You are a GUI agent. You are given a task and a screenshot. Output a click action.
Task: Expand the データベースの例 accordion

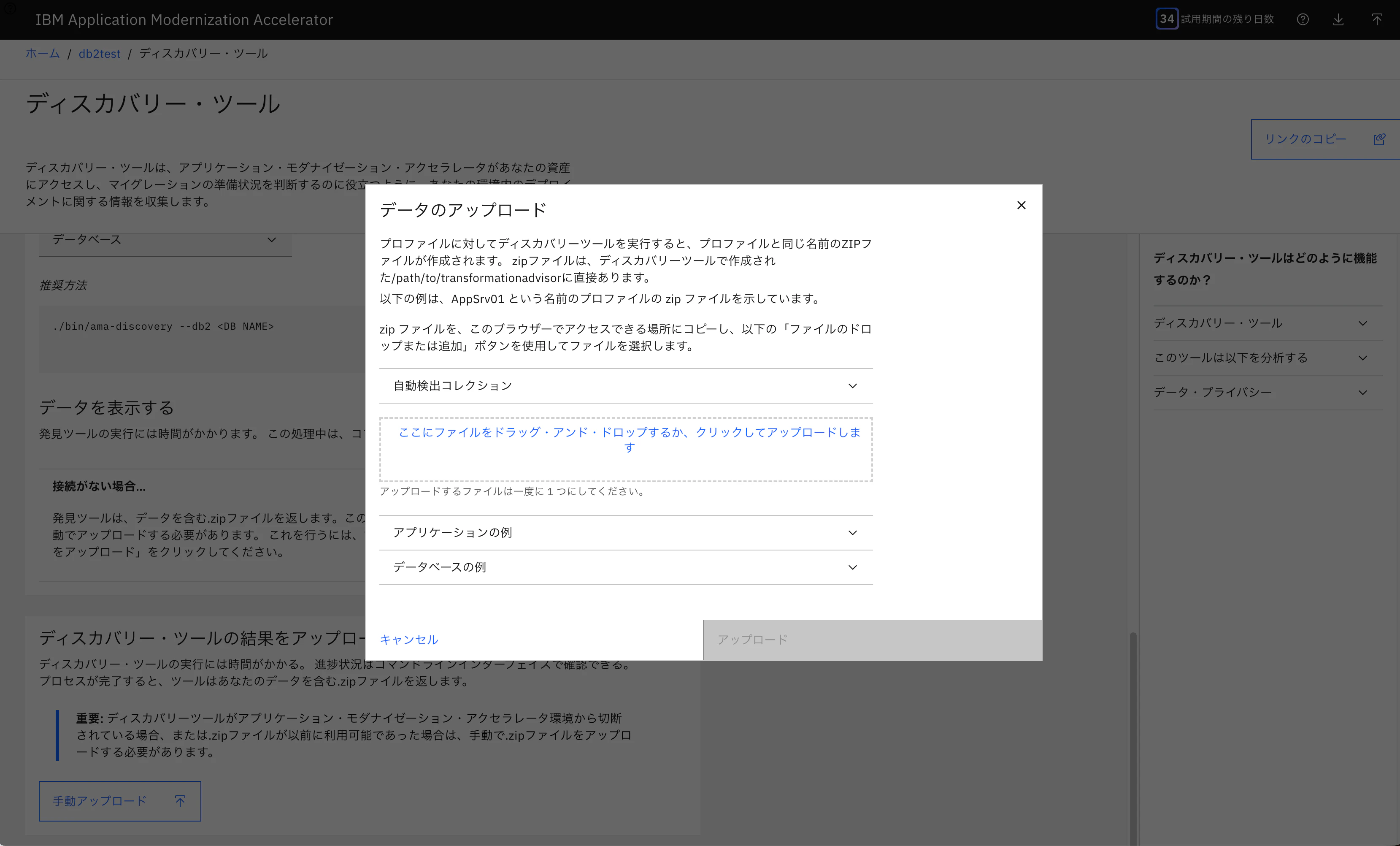pyautogui.click(x=626, y=567)
